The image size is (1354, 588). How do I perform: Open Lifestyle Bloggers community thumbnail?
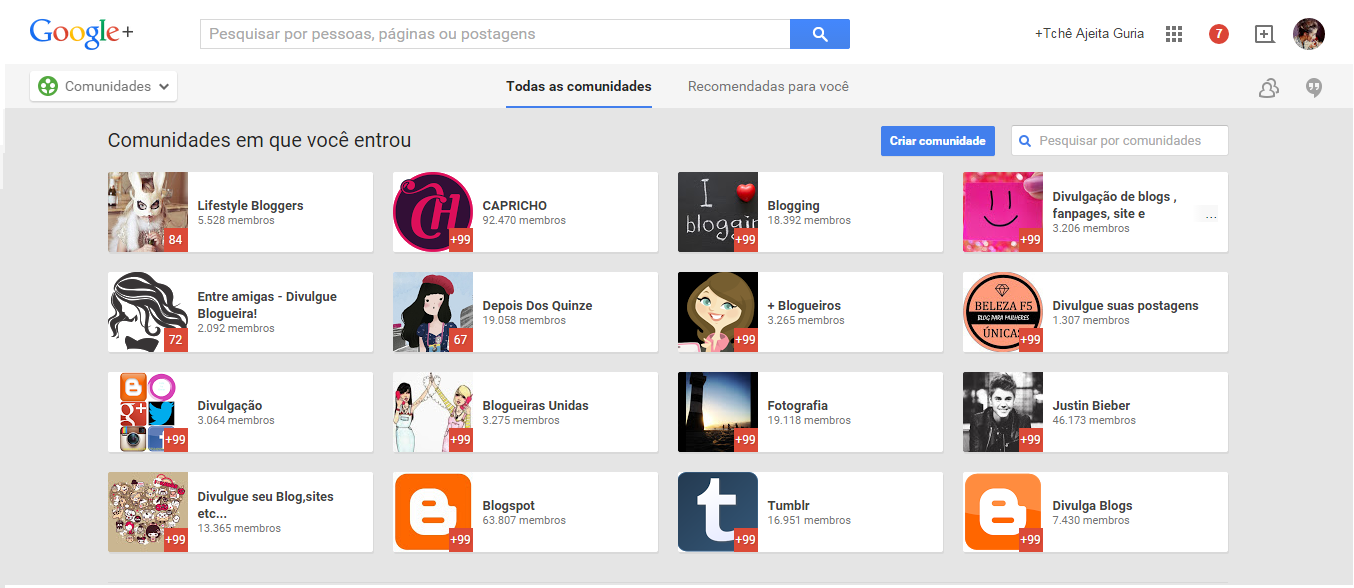pyautogui.click(x=148, y=212)
